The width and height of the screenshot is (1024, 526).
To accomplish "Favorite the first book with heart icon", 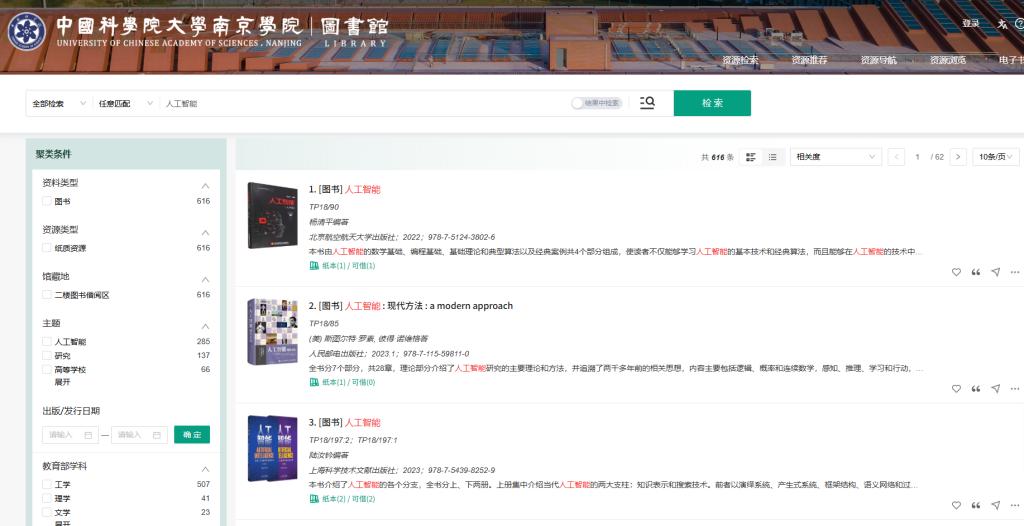I will pos(956,272).
